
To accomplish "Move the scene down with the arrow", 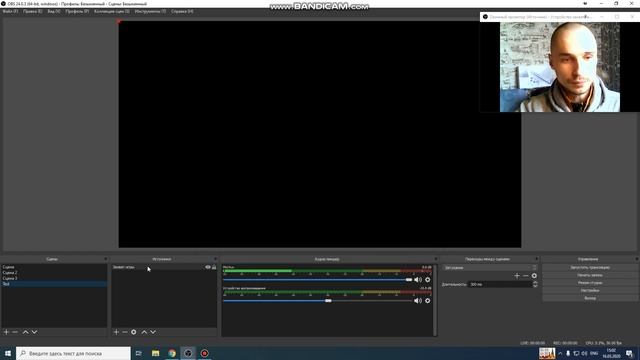I will (x=34, y=332).
